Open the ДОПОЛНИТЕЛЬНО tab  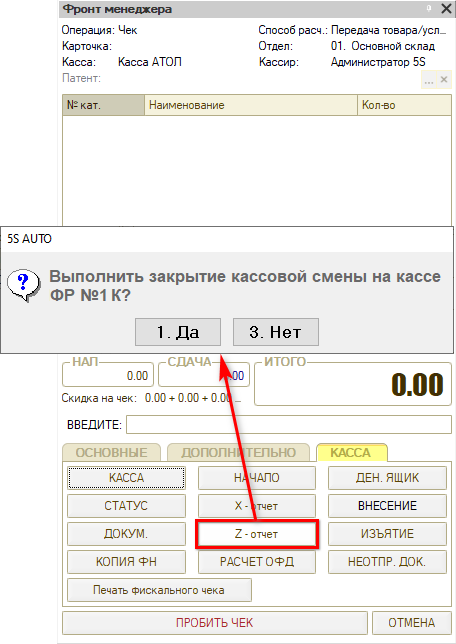239,453
